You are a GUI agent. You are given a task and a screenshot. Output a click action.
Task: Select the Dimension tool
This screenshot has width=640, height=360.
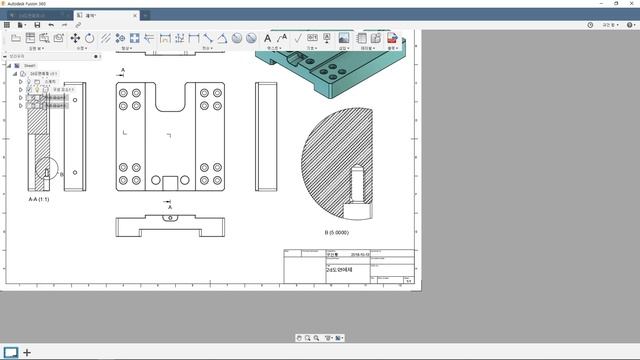pyautogui.click(x=165, y=38)
